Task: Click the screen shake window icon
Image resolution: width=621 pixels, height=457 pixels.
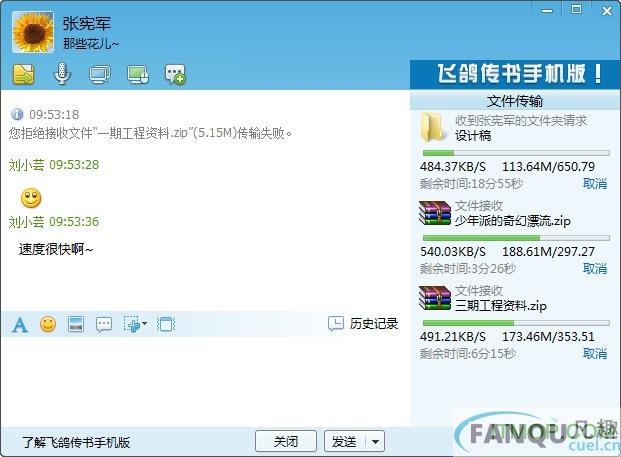Action: (166, 324)
